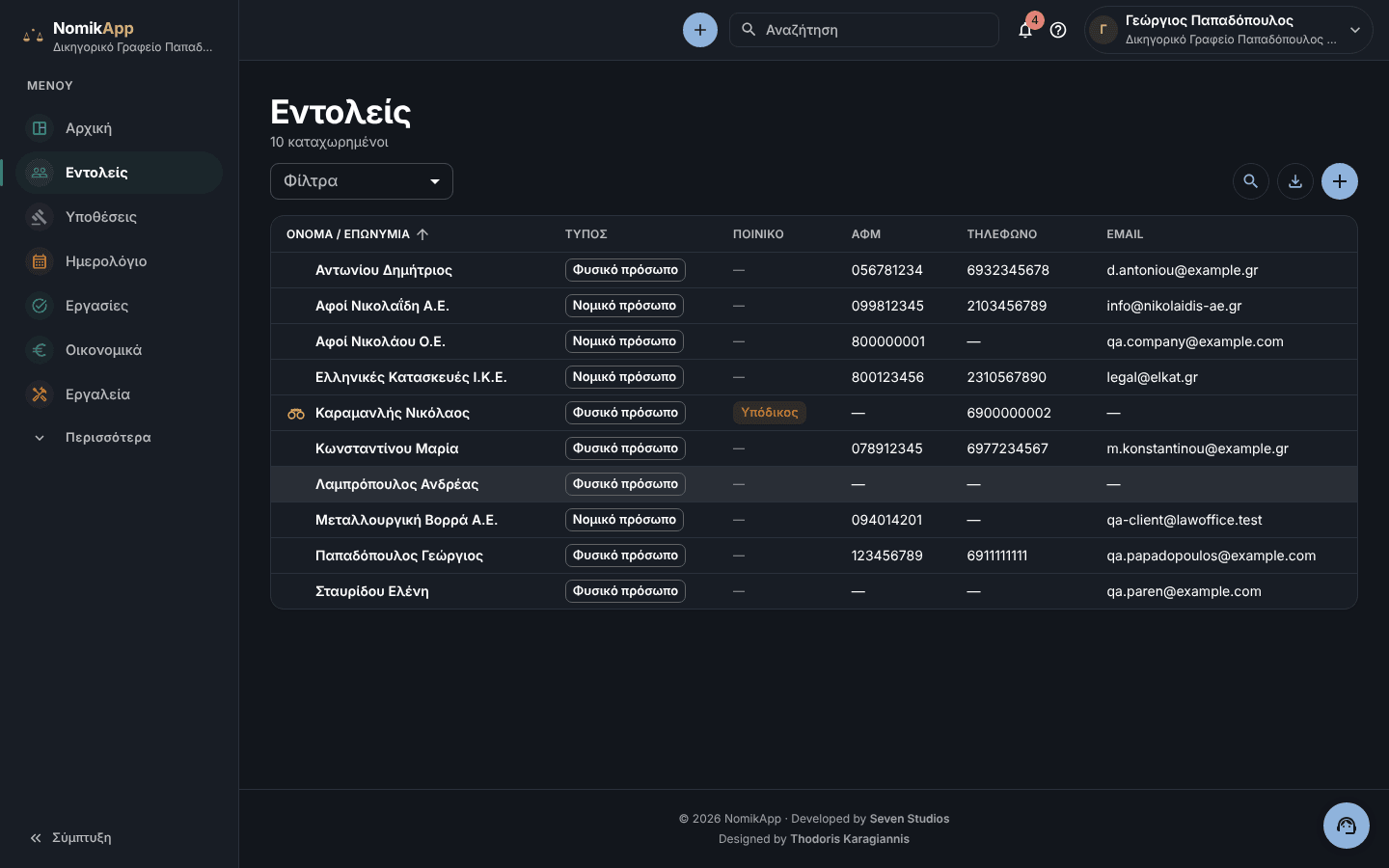
Task: Go to the Ημερολόγιο menu item label
Action: click(x=106, y=261)
